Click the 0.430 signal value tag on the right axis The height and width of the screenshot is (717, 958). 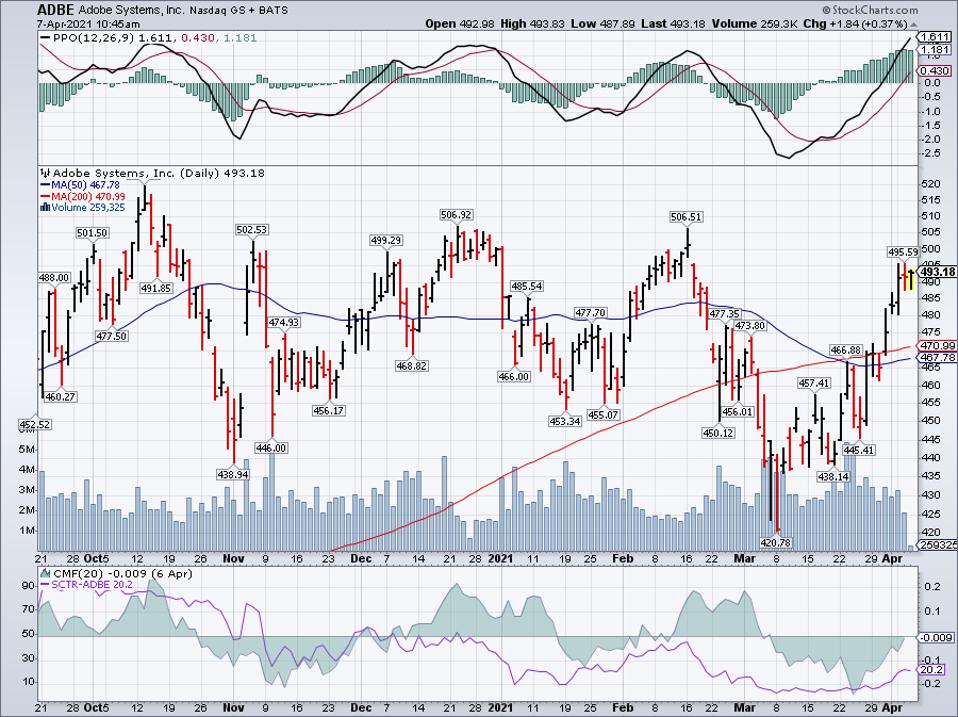point(935,71)
